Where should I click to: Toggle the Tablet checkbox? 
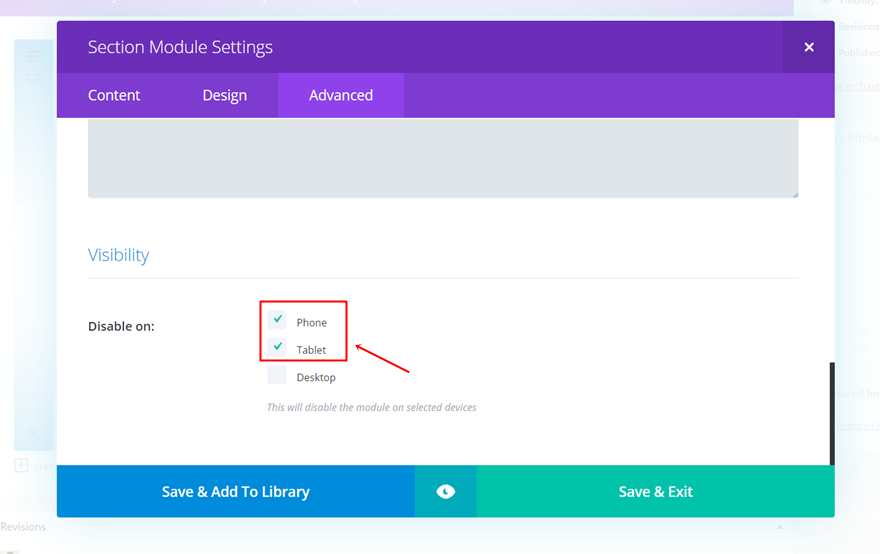coord(277,347)
